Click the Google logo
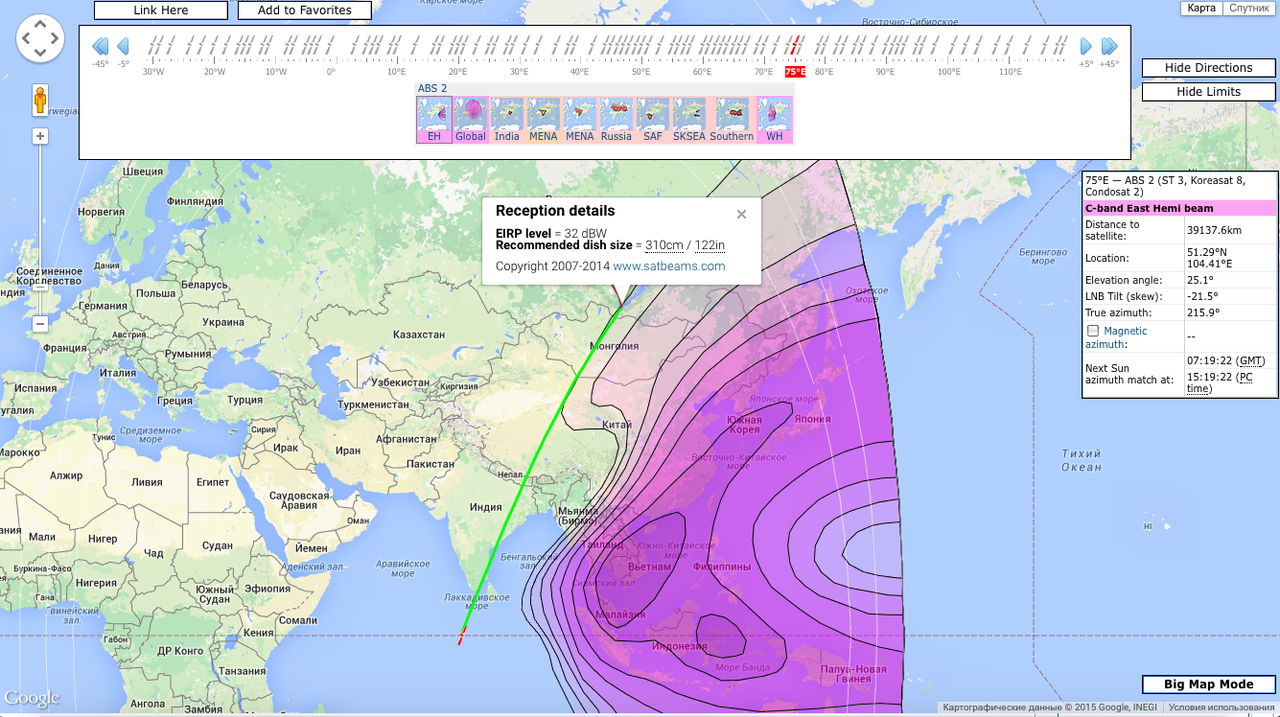The image size is (1280, 717). pos(32,698)
